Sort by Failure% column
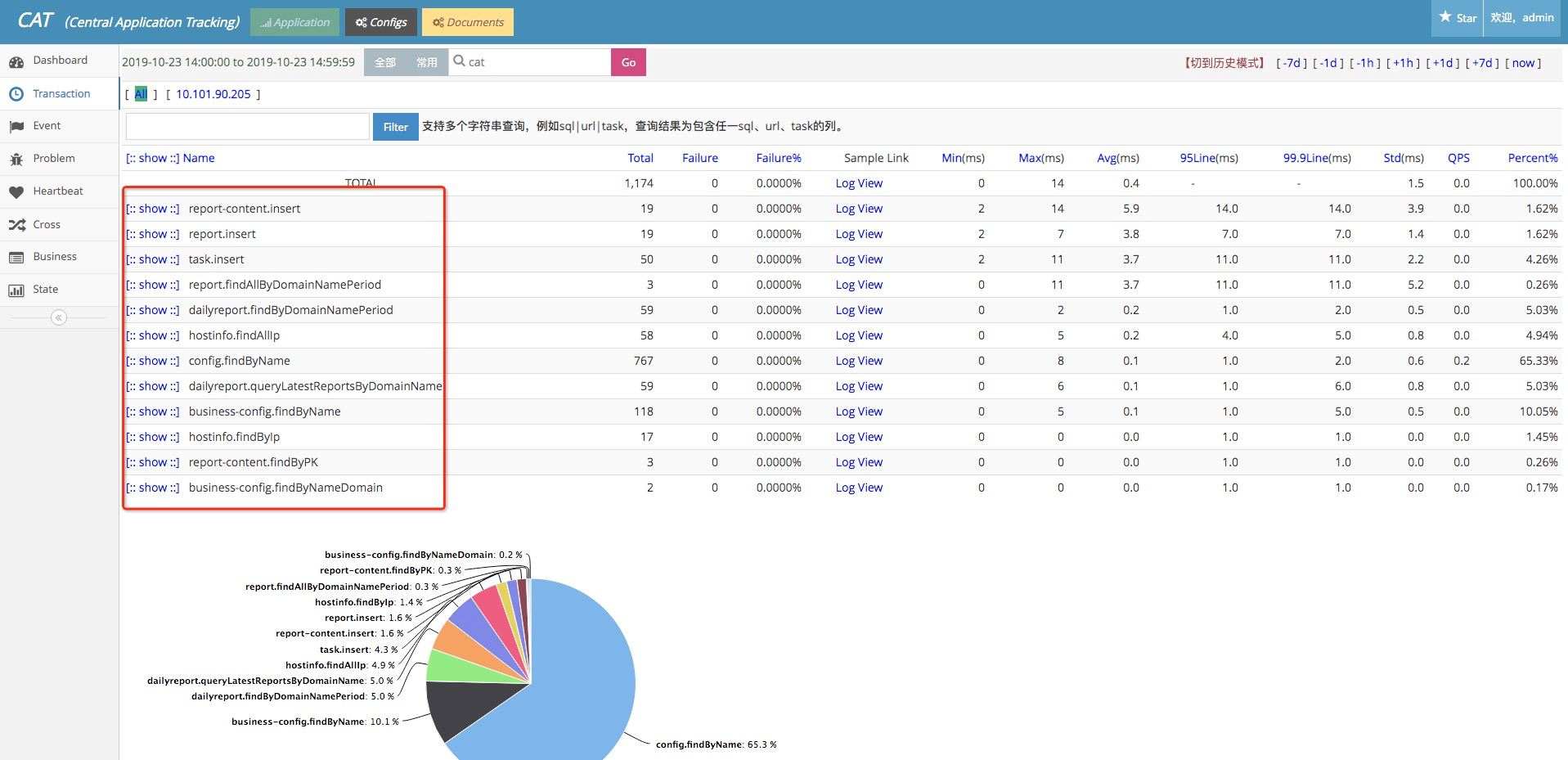Image resolution: width=1568 pixels, height=760 pixels. 779,158
